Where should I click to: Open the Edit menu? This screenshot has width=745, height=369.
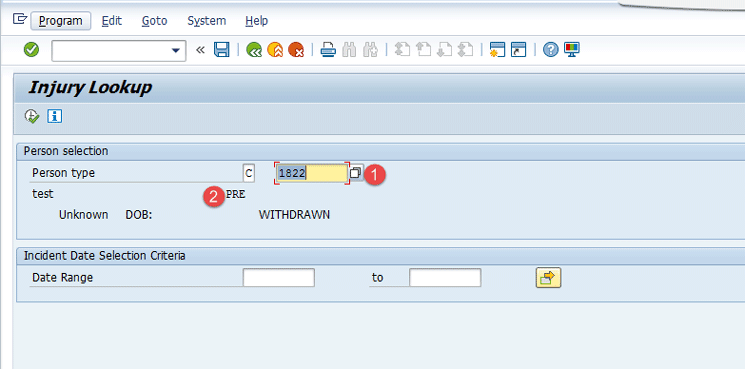(112, 21)
